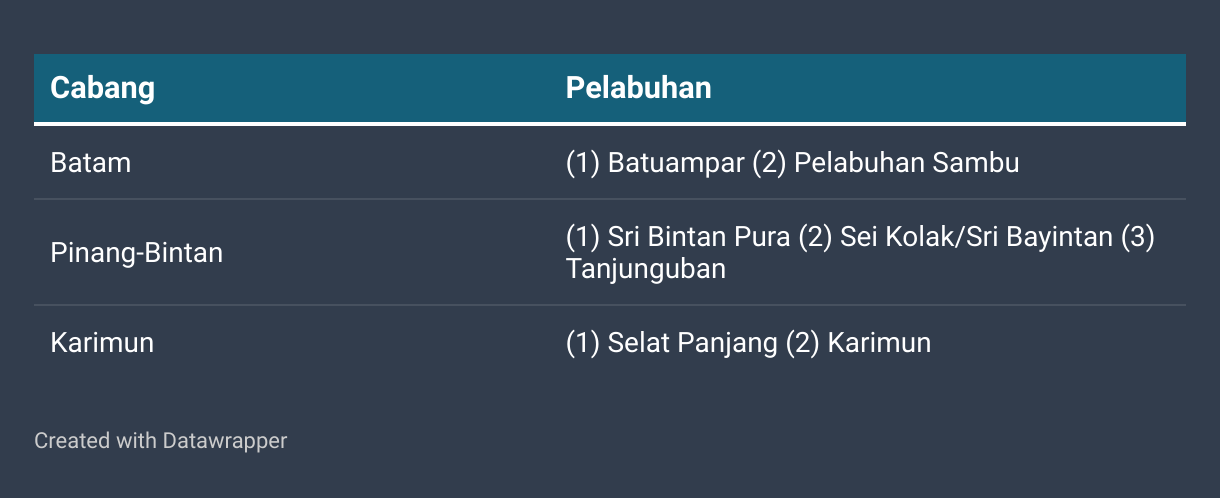Click the Pelabuhan Sambu port text
1220x498 pixels.
(x=907, y=163)
